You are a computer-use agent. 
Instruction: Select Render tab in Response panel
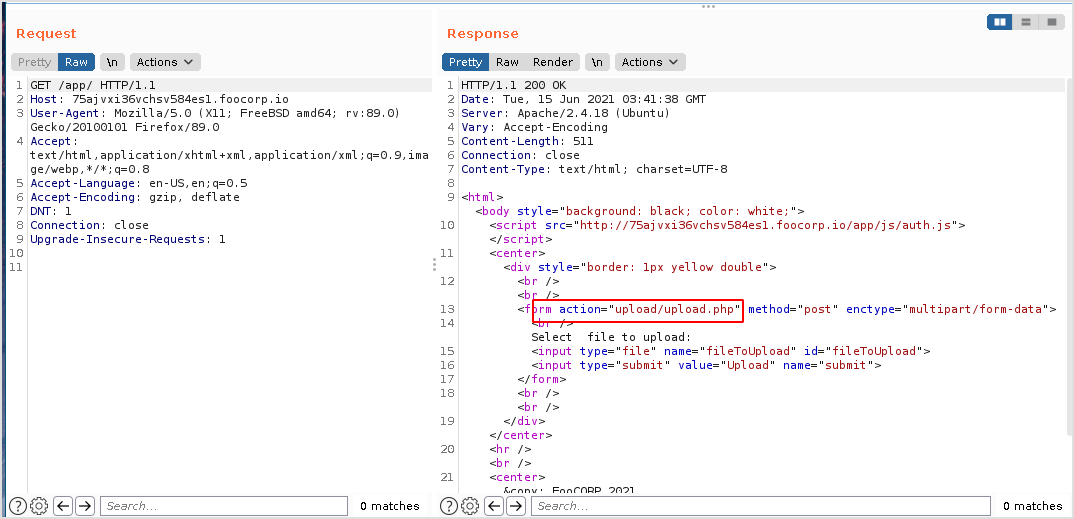click(x=553, y=62)
